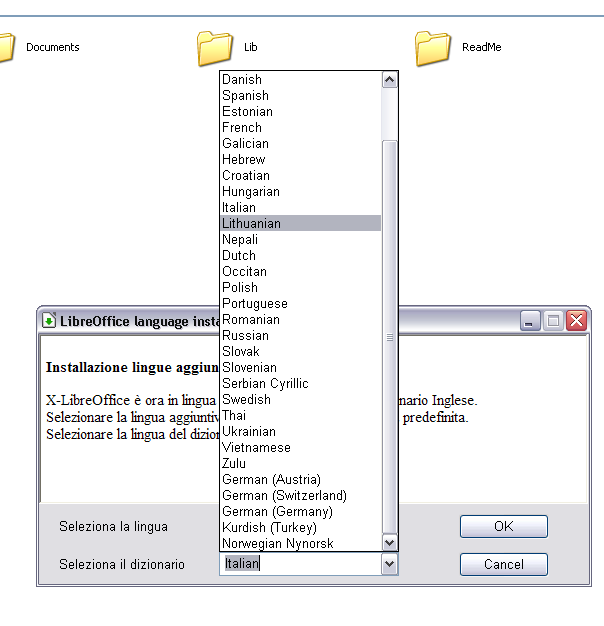Select Estonian in the language list
The height and width of the screenshot is (626, 604).
click(x=300, y=111)
